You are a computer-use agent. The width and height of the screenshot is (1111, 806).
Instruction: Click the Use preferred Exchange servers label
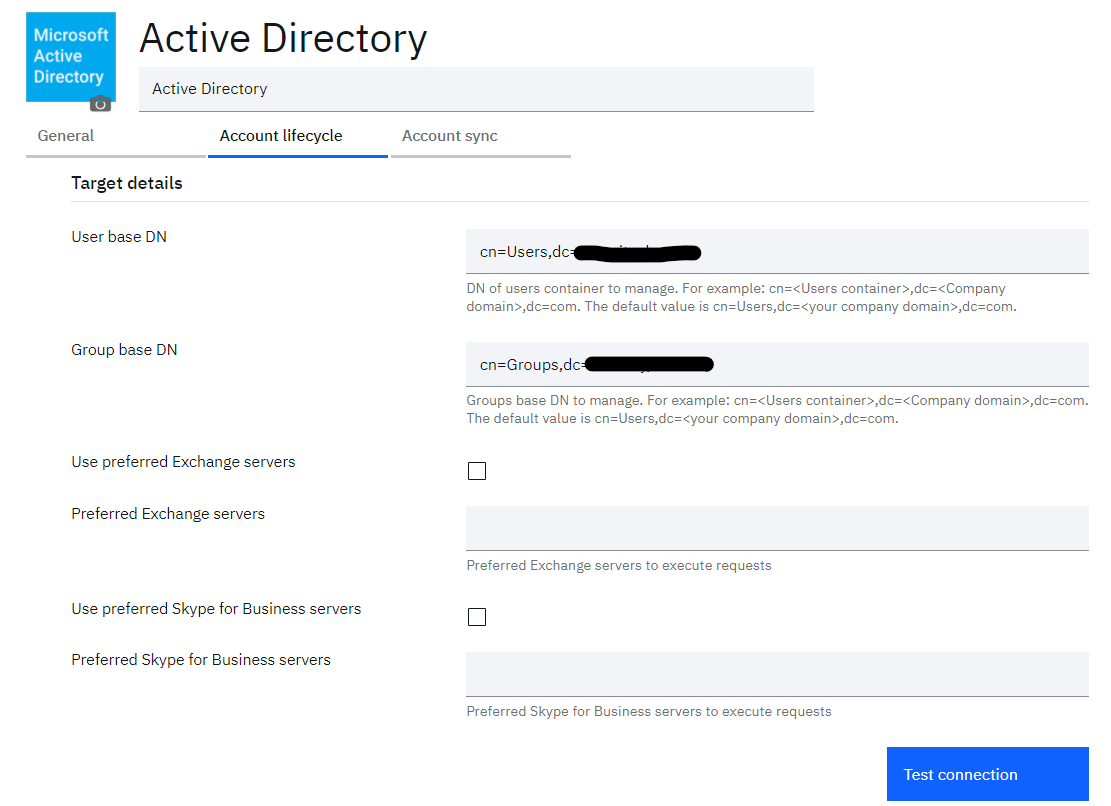183,462
